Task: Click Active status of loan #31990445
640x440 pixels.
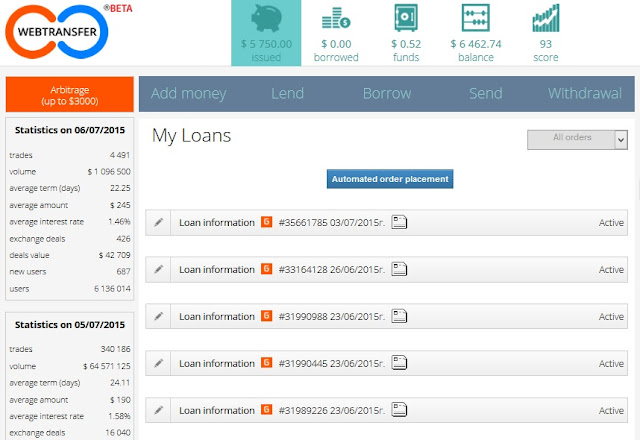Action: pos(611,363)
